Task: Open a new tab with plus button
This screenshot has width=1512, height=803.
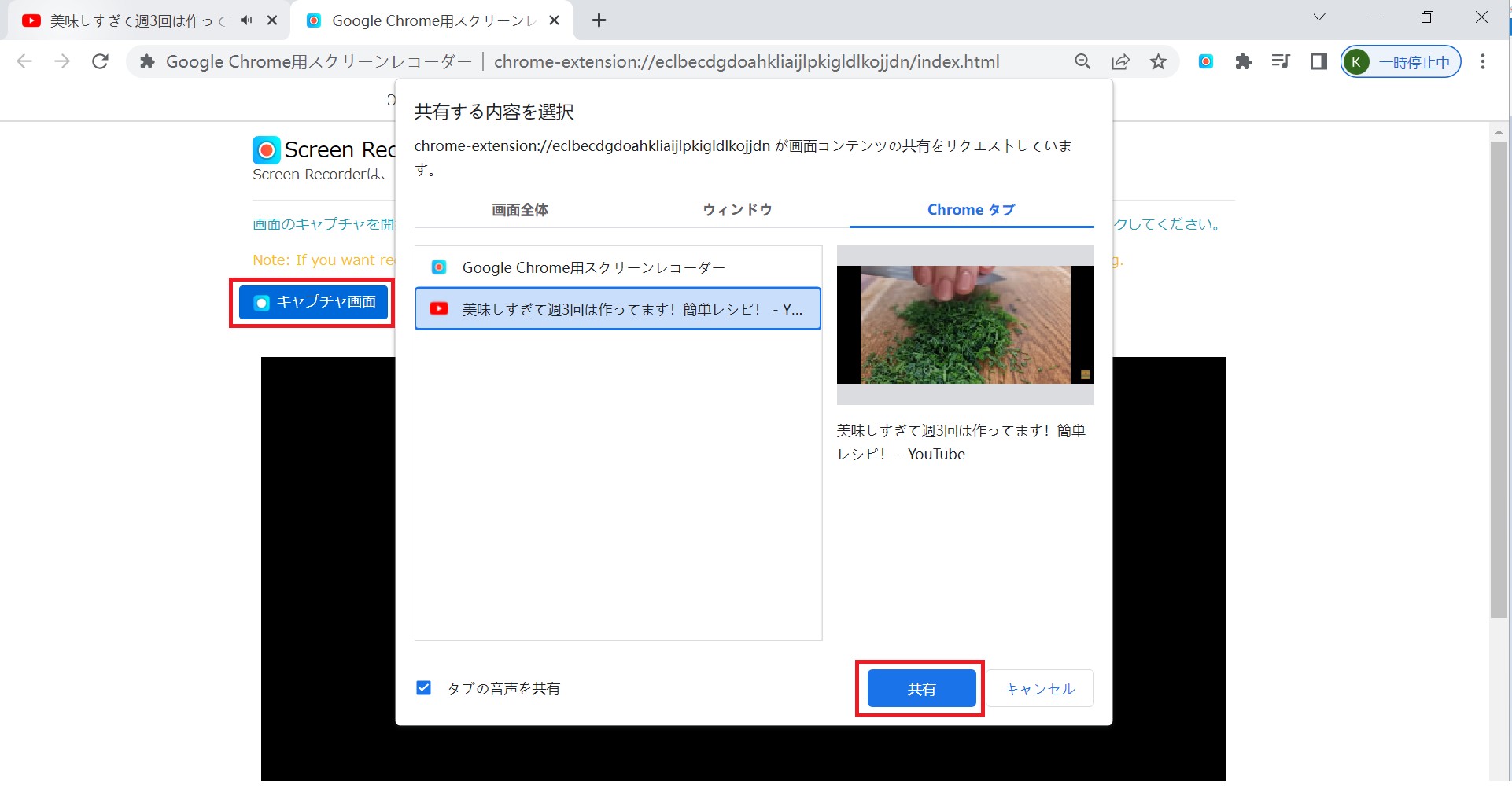Action: [599, 20]
